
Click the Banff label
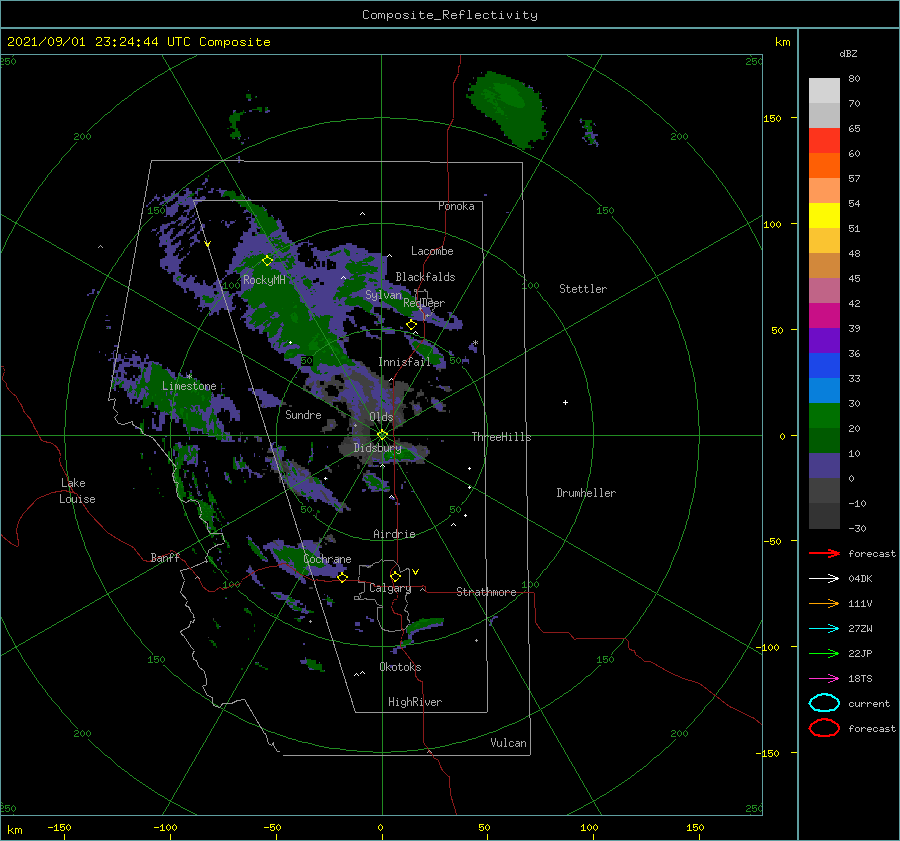(165, 557)
